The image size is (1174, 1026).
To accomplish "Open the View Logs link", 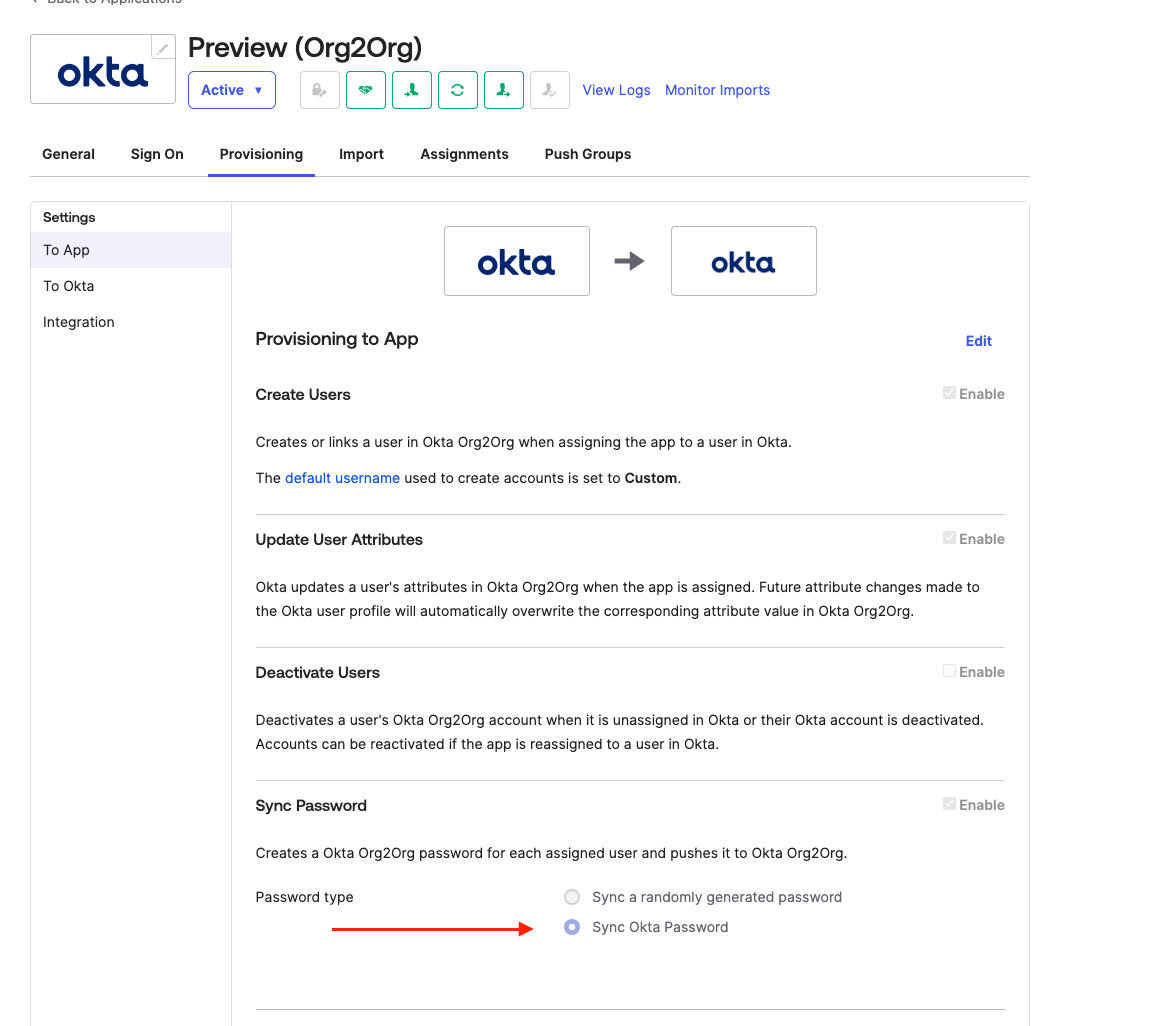I will click(616, 90).
